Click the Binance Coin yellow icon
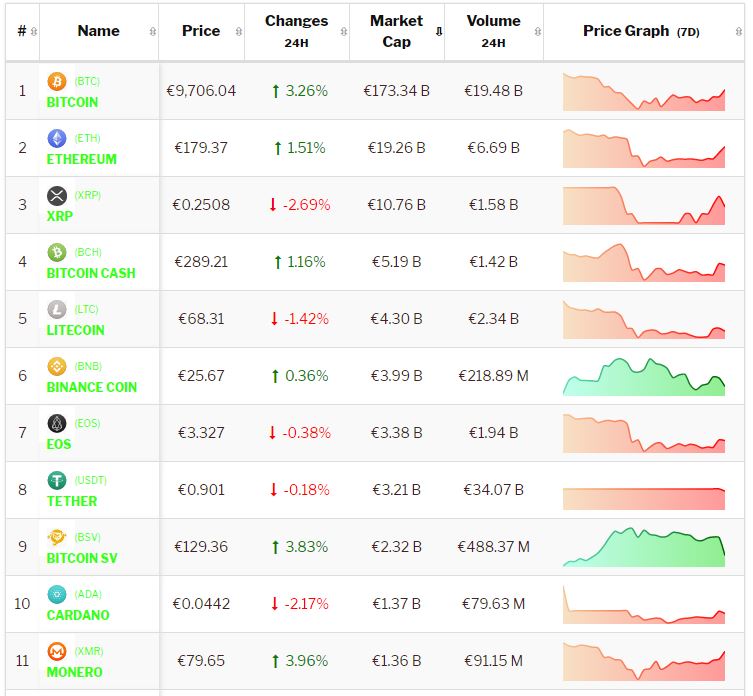 tap(57, 366)
